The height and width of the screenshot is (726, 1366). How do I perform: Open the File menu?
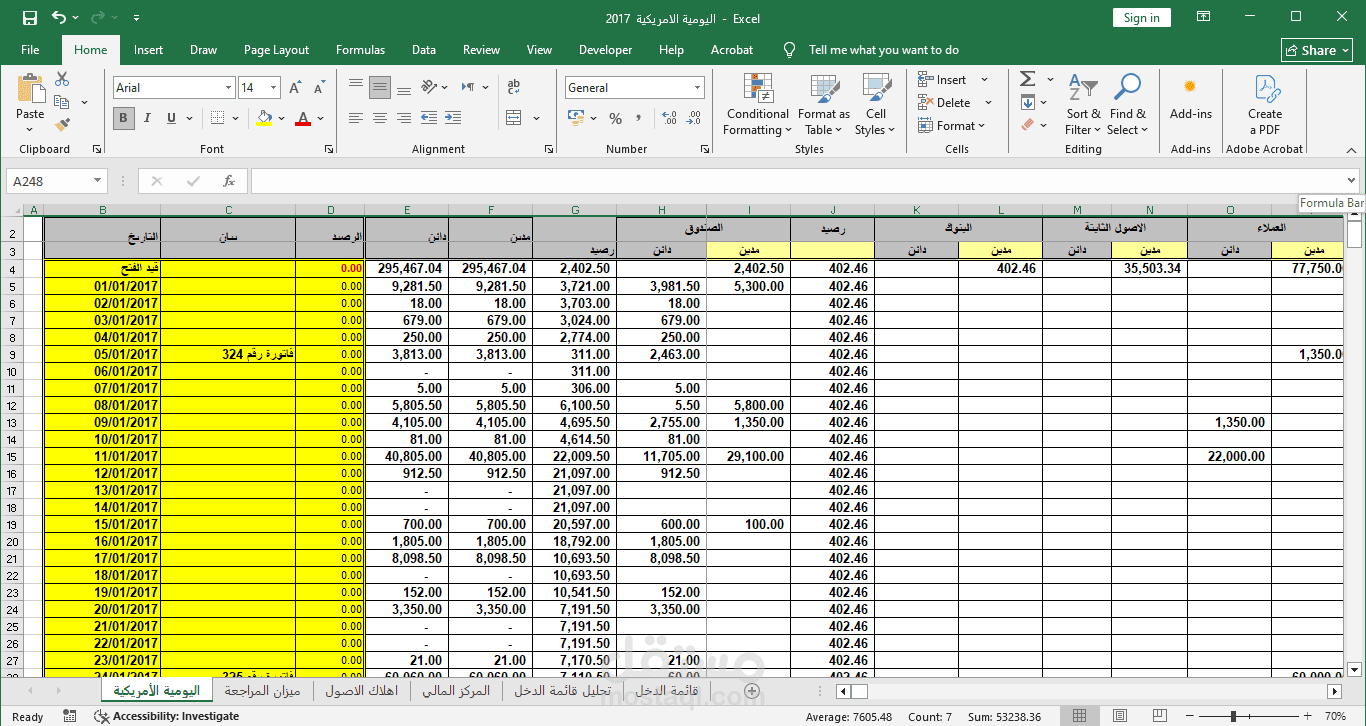30,50
